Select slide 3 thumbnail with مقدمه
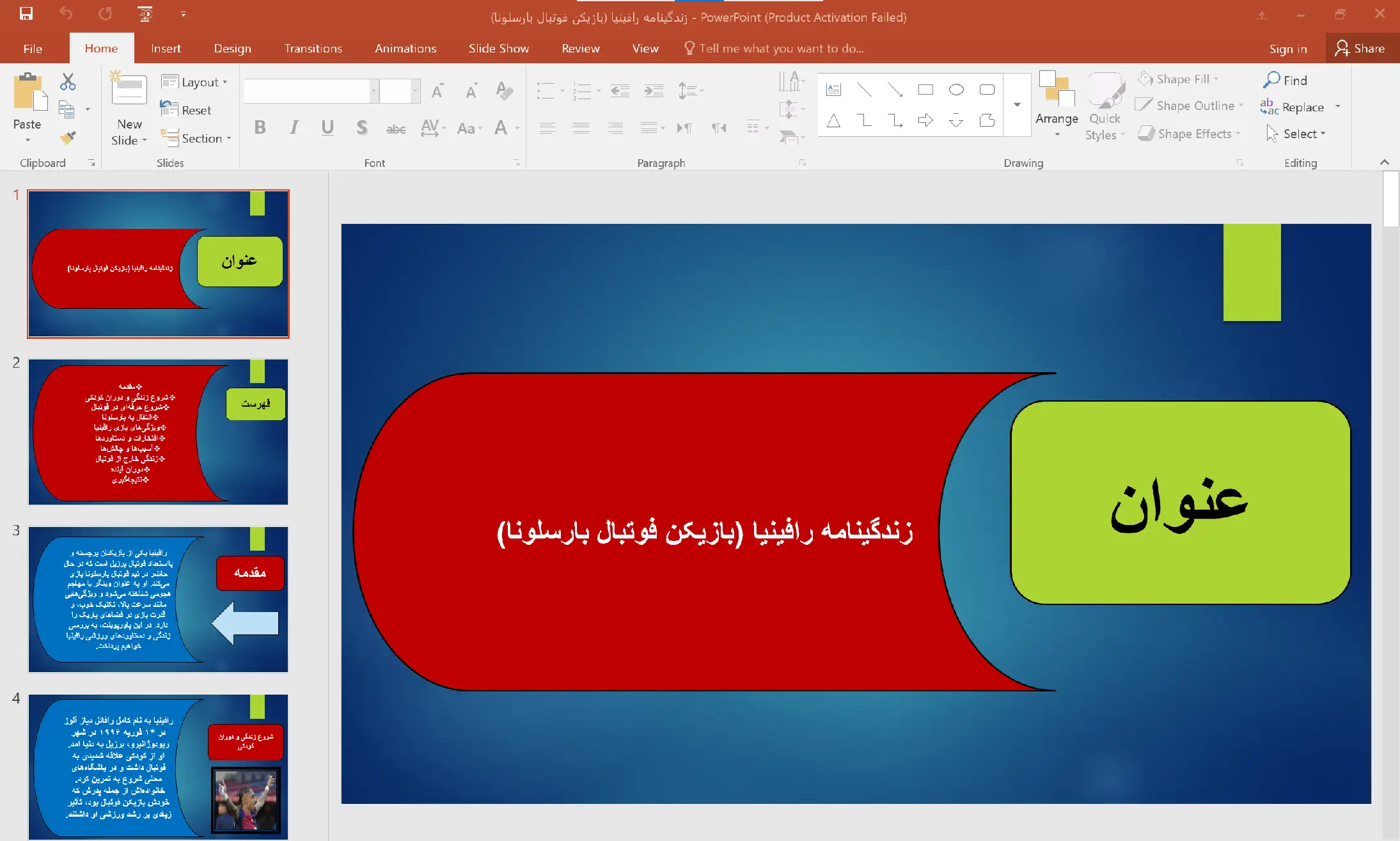Viewport: 1400px width, 841px height. (158, 599)
